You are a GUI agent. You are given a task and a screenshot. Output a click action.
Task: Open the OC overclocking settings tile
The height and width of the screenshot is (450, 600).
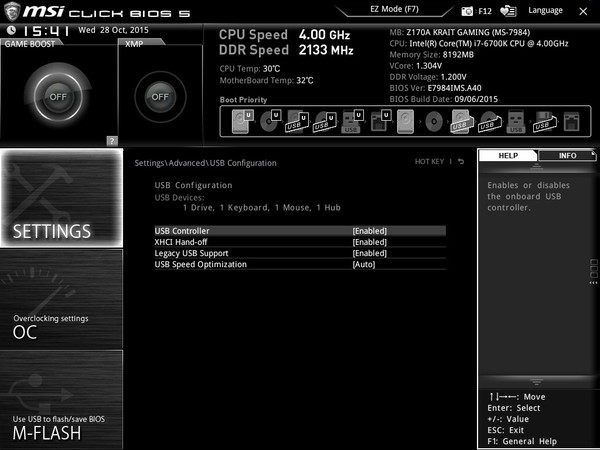62,299
